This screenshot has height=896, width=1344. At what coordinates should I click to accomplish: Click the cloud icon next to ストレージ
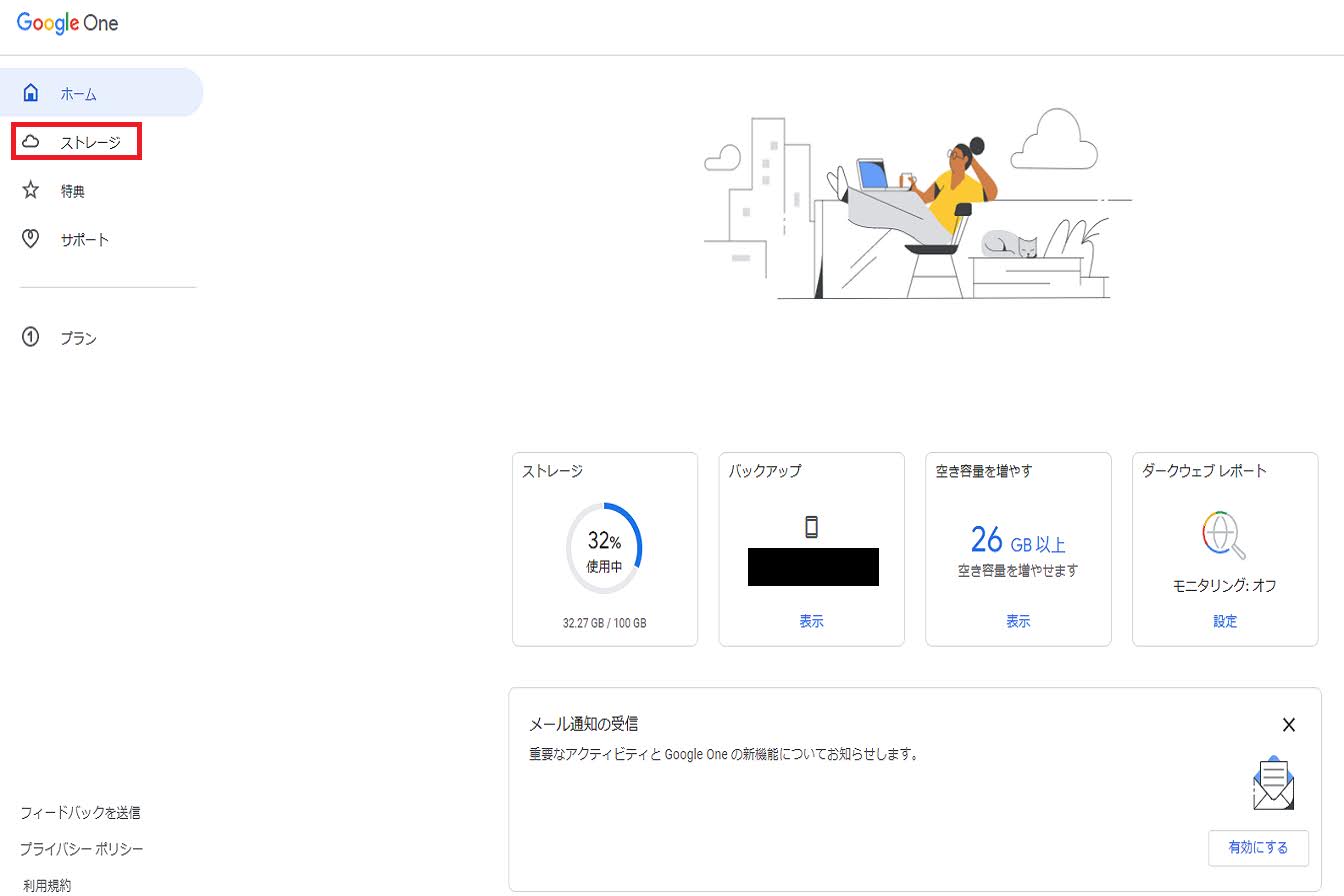[31, 142]
